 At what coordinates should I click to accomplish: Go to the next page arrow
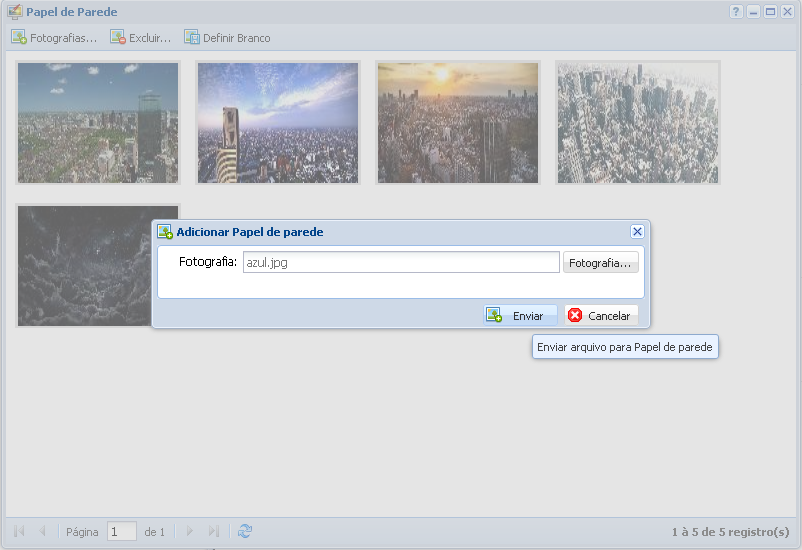pyautogui.click(x=190, y=531)
